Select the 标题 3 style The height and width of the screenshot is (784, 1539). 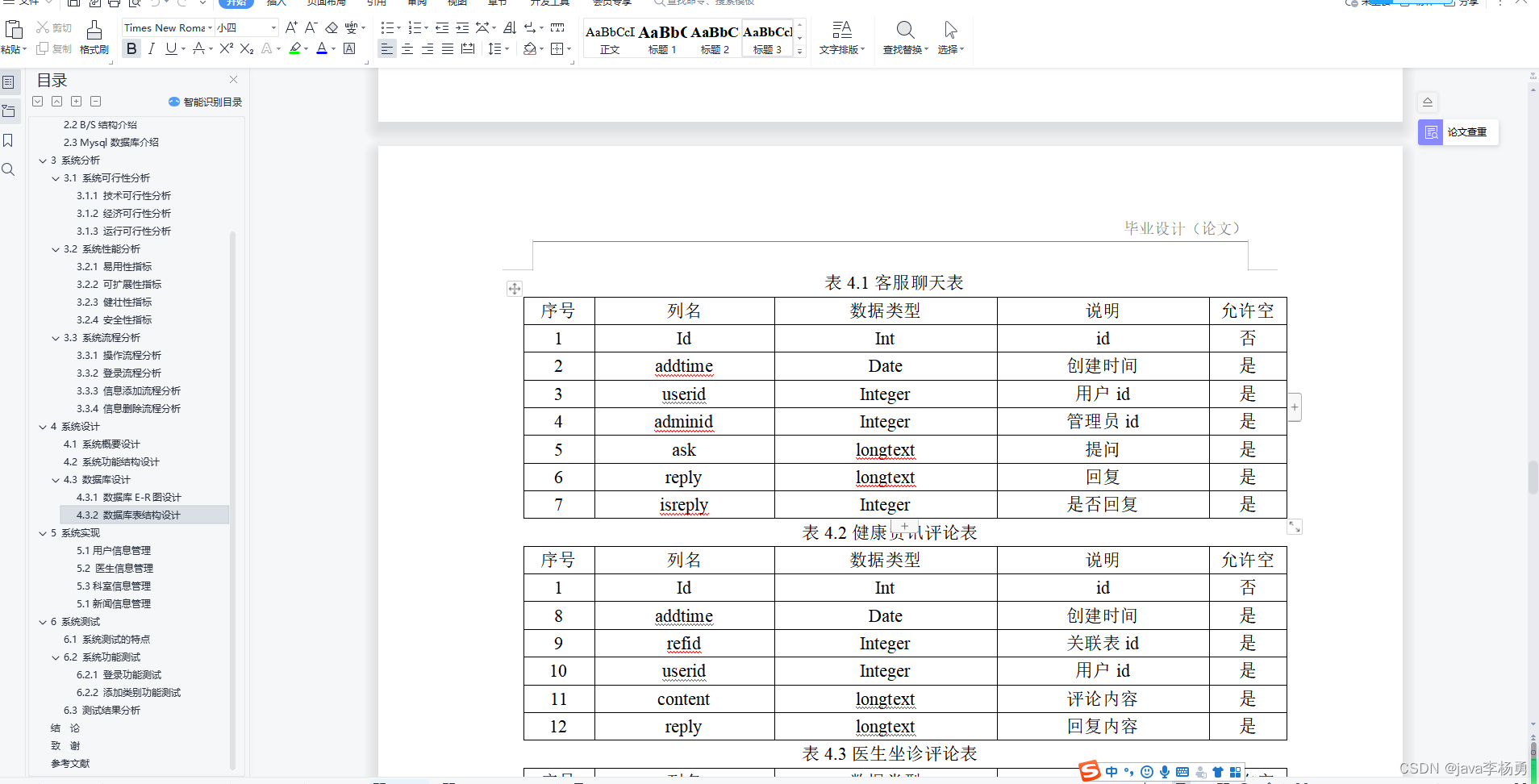pyautogui.click(x=767, y=38)
